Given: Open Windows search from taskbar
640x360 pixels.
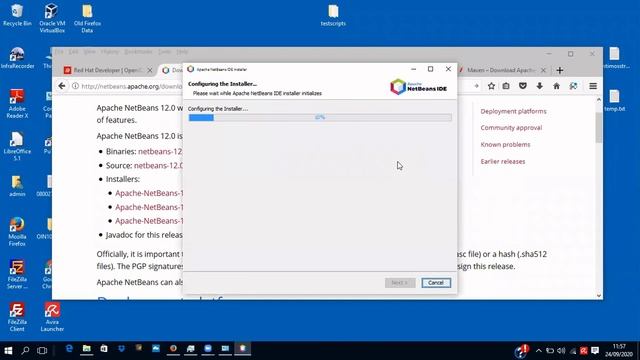Looking at the screenshot, I should [x=25, y=350].
